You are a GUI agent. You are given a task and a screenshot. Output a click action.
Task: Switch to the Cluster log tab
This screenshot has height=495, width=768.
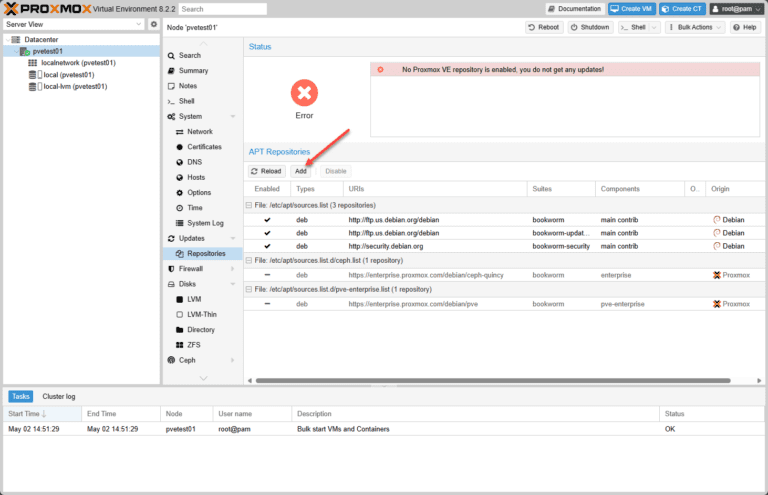pos(59,397)
